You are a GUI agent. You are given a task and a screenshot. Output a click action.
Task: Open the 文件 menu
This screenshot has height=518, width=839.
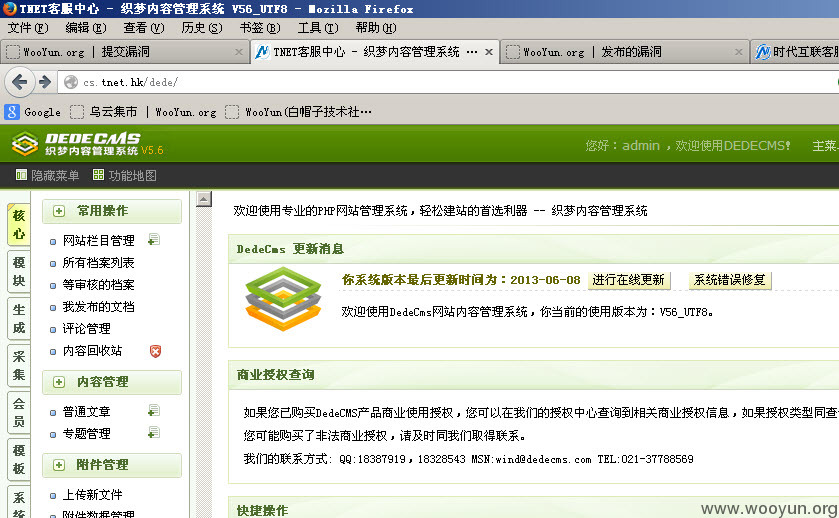click(x=28, y=28)
